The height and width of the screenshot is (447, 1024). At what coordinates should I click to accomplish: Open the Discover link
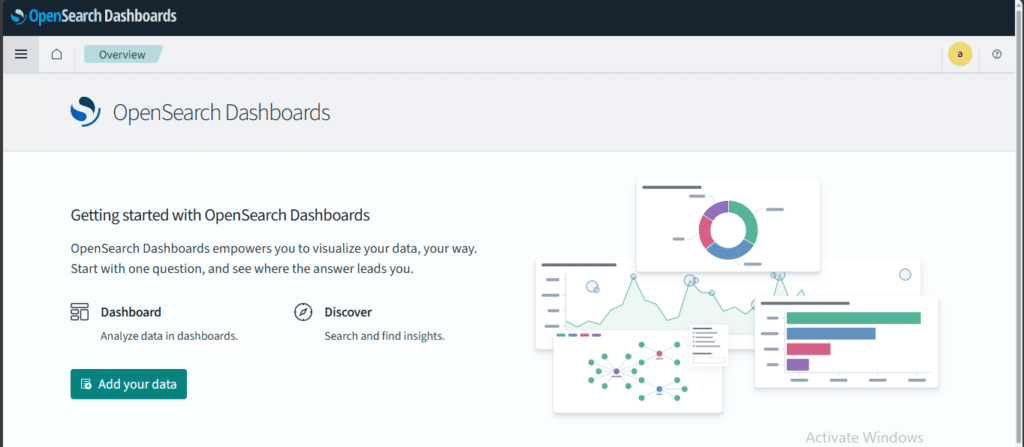(x=348, y=312)
